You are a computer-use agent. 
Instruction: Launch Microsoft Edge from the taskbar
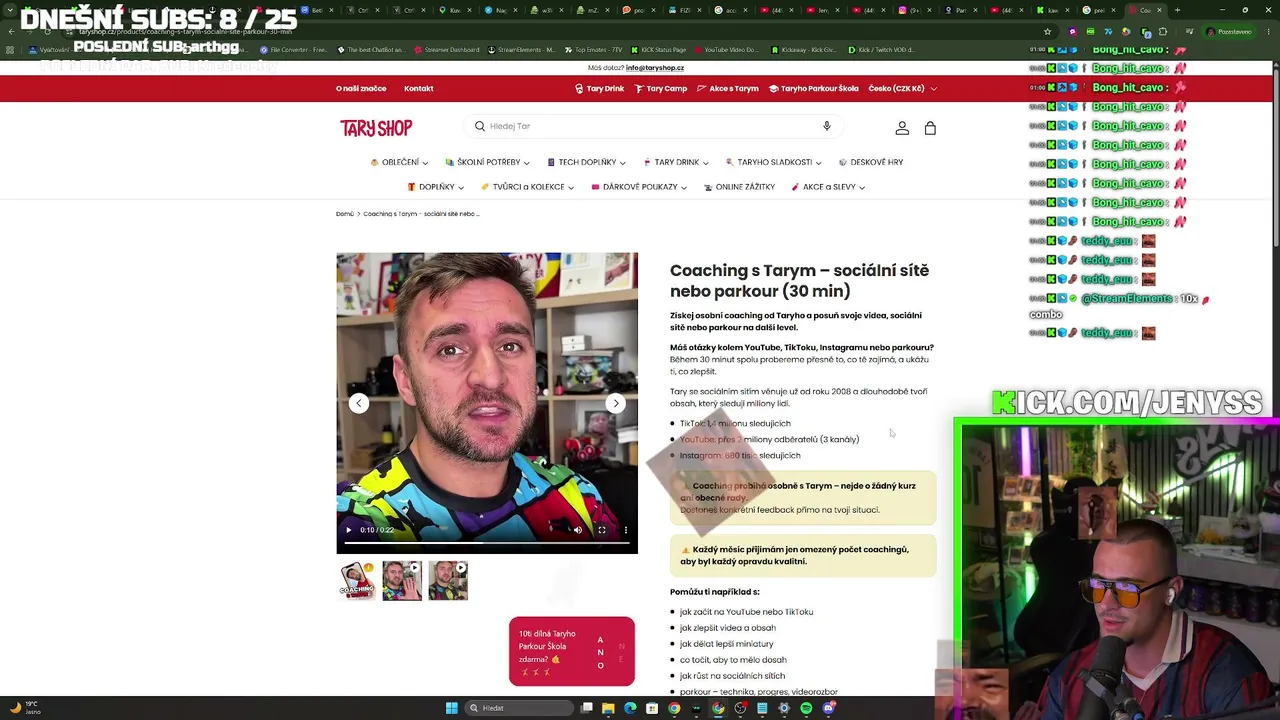click(630, 708)
